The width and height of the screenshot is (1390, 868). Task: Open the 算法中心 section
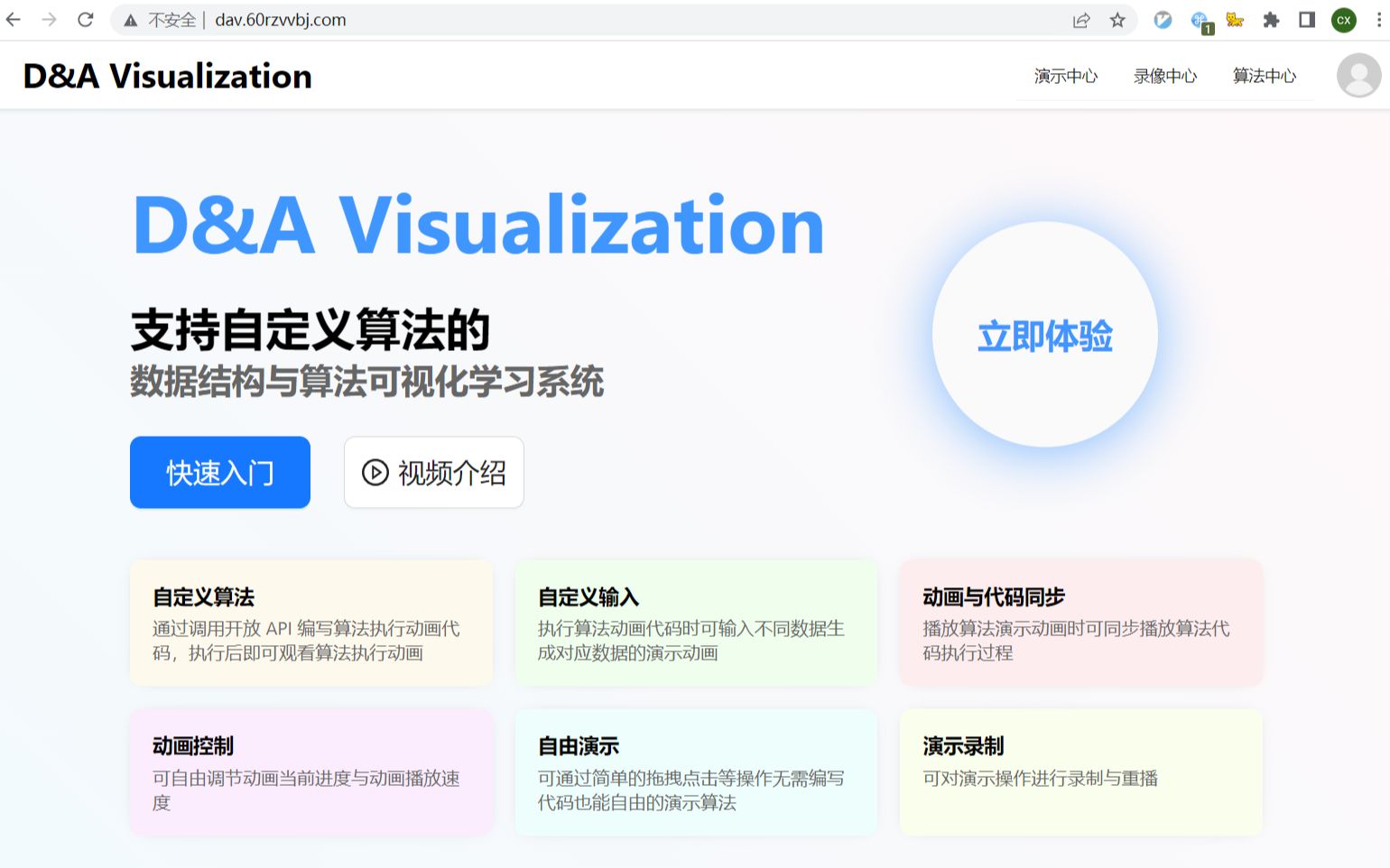tap(1264, 77)
